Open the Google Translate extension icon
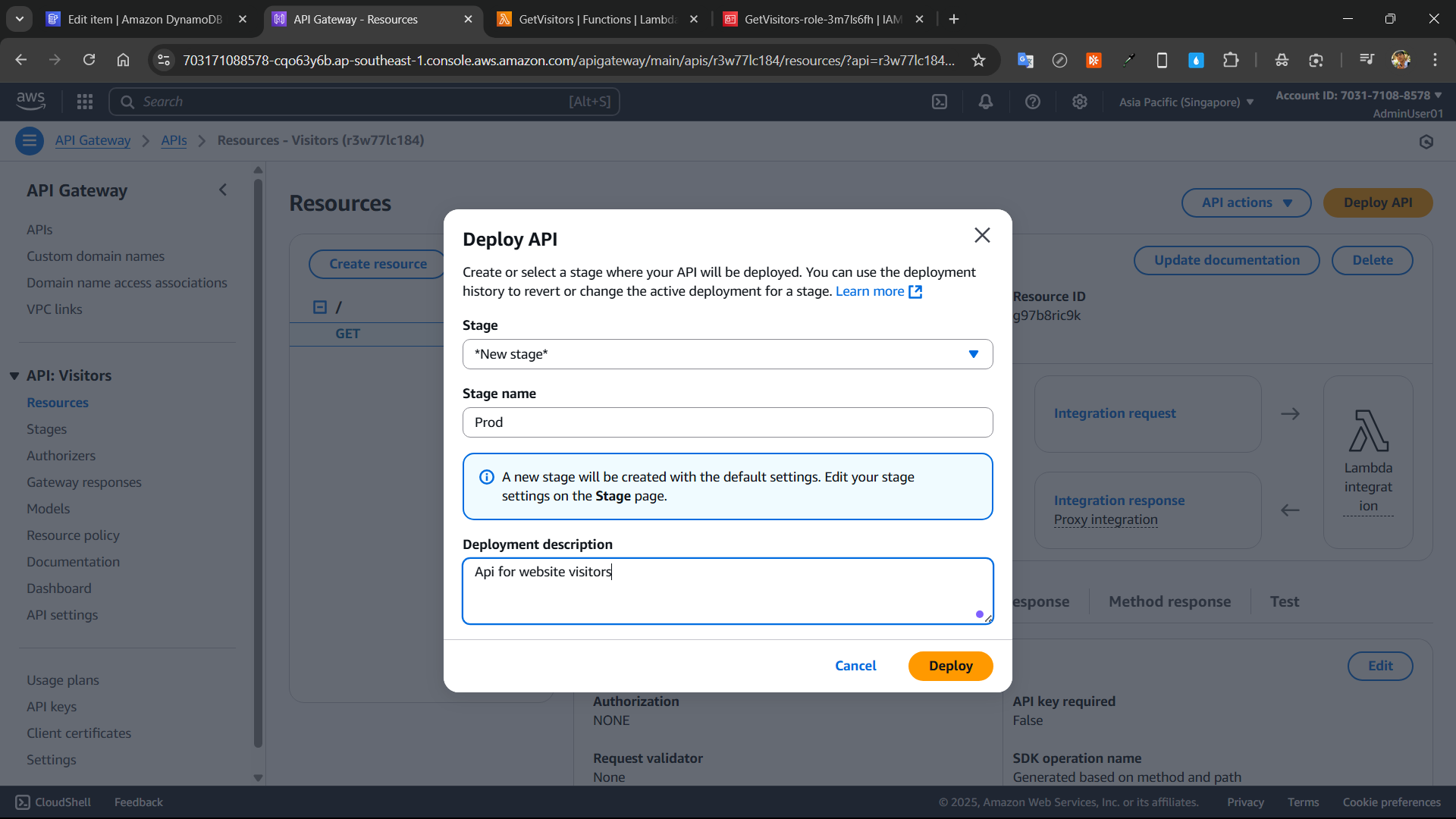This screenshot has height=819, width=1456. tap(1025, 60)
